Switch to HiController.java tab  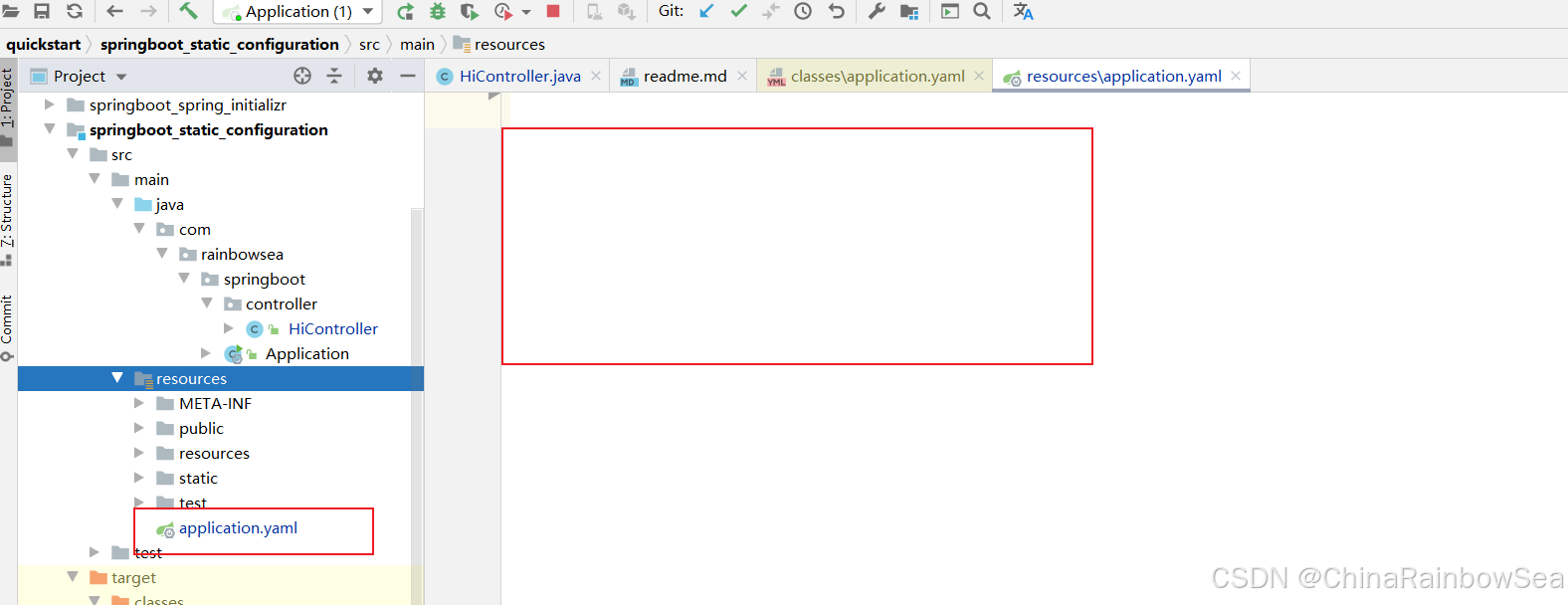click(519, 77)
